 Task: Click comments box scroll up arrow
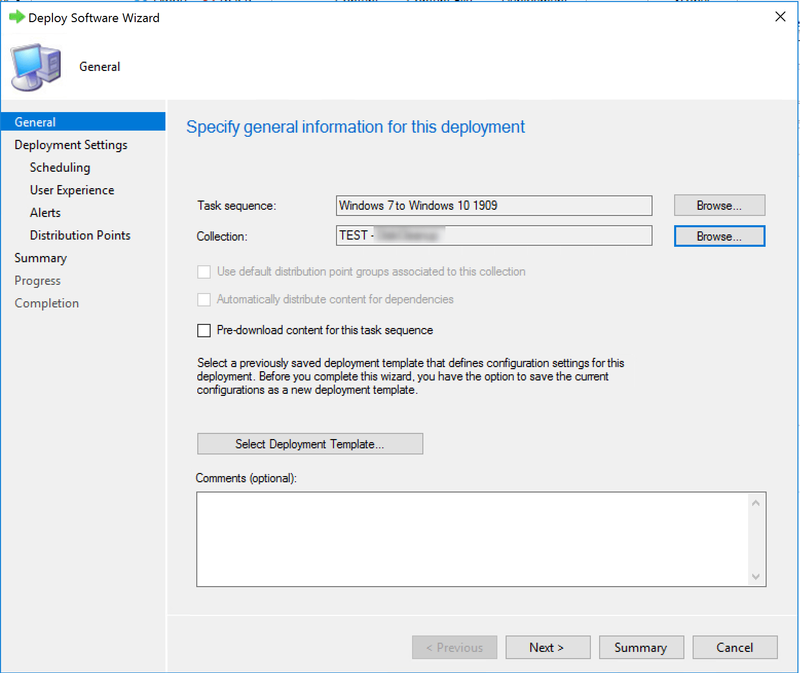pos(756,504)
